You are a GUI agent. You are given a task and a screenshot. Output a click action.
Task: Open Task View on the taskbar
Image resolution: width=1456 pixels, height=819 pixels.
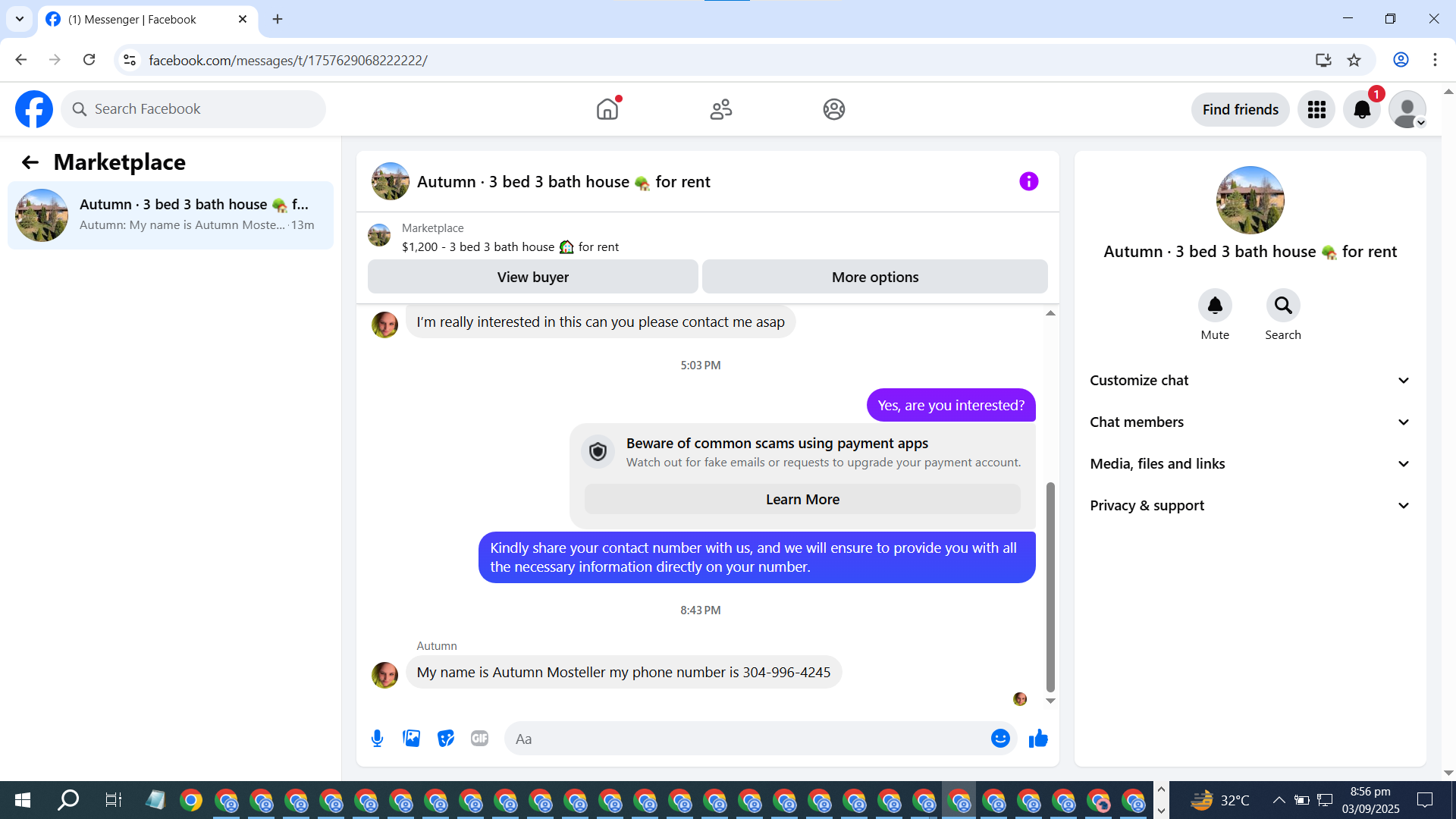[113, 800]
